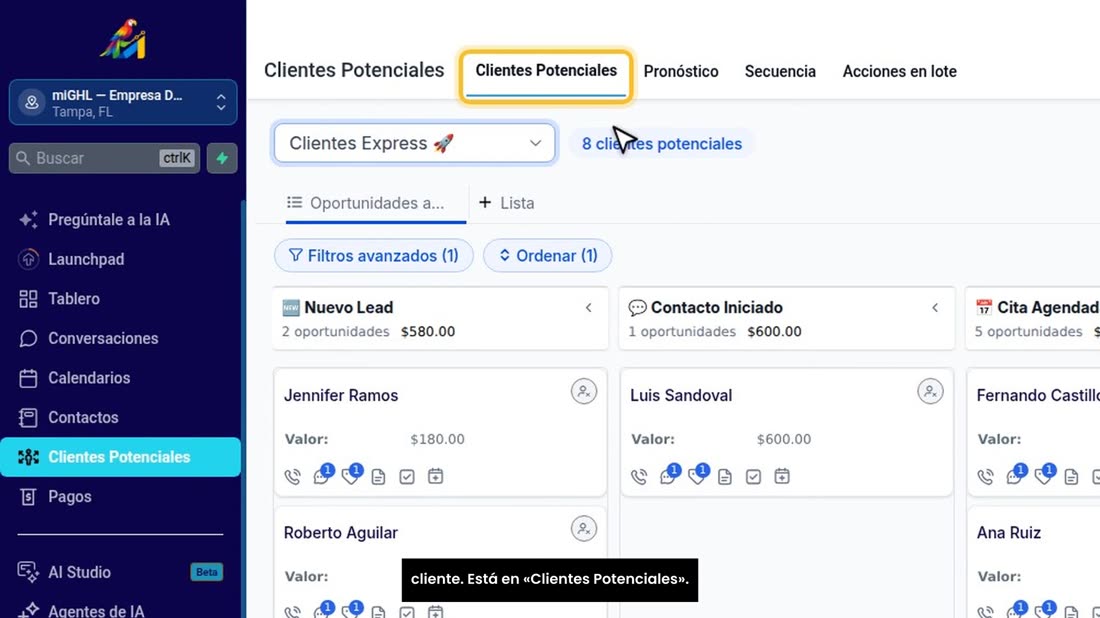Open Ana Ruiz opportunity card
This screenshot has height=618, width=1100.
(1033, 563)
